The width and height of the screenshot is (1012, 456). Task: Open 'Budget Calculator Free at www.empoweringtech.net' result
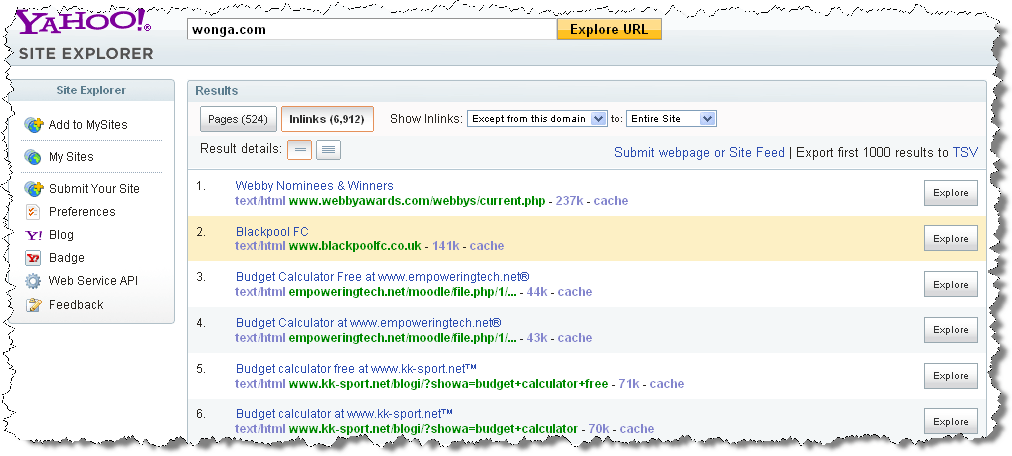tap(382, 277)
